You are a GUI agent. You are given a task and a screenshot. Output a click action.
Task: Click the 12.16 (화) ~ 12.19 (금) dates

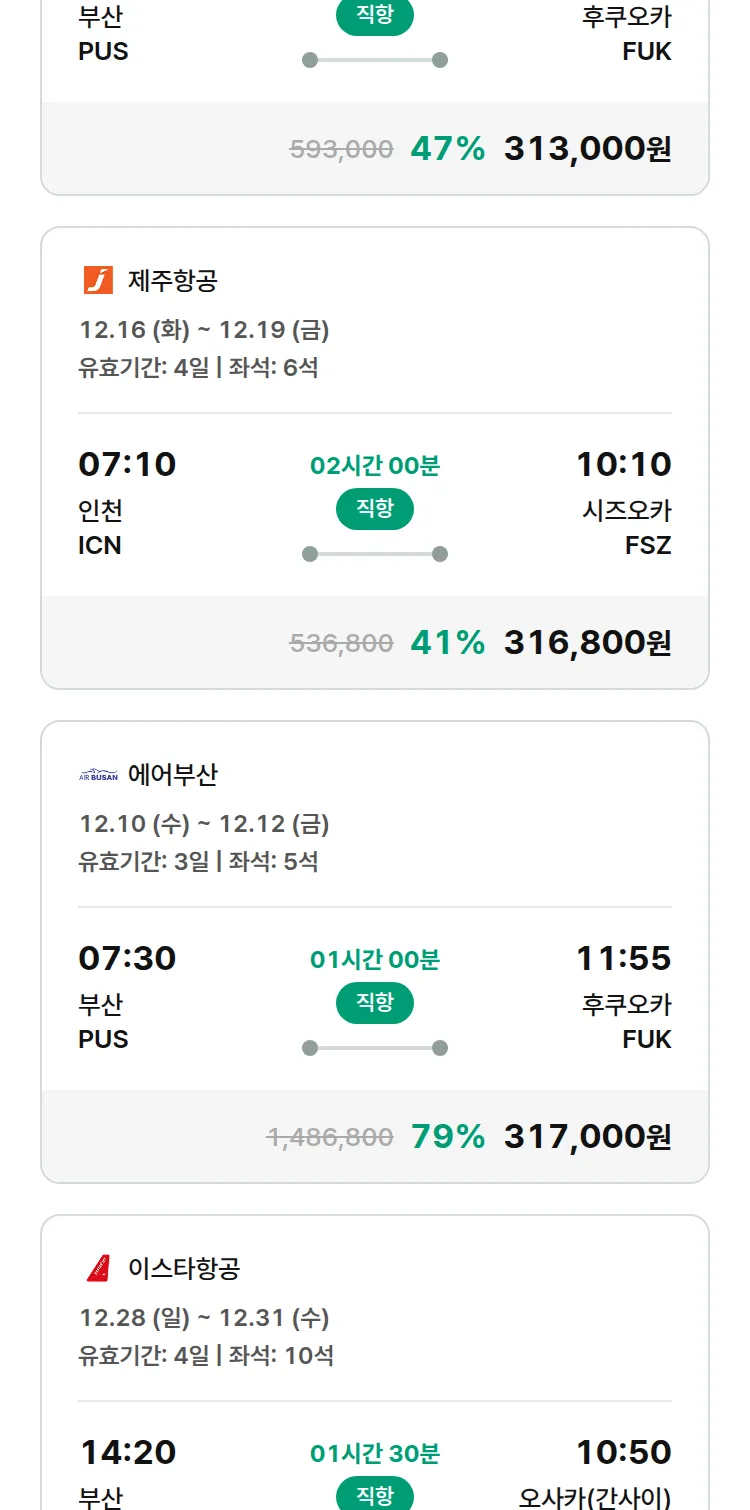204,330
